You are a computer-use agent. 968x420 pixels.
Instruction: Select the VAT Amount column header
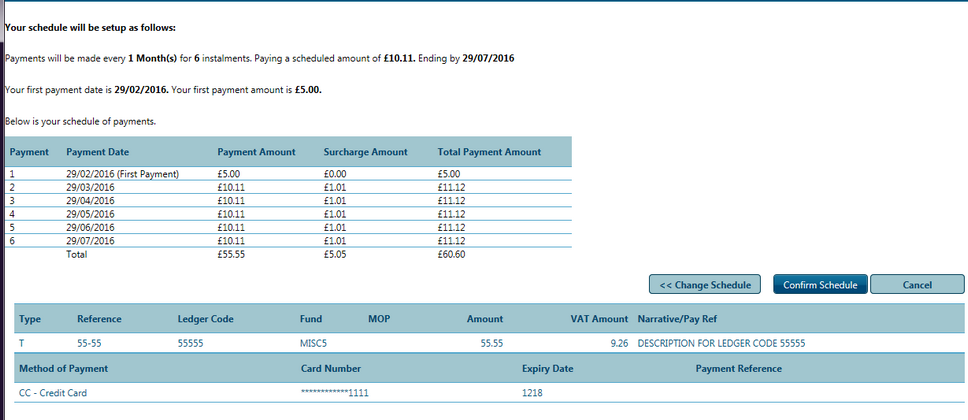click(x=599, y=319)
